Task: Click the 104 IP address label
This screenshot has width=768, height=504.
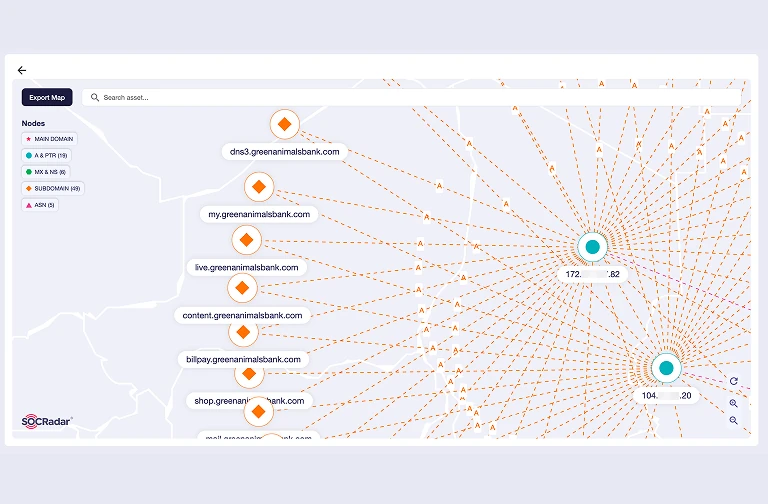Action: [666, 396]
